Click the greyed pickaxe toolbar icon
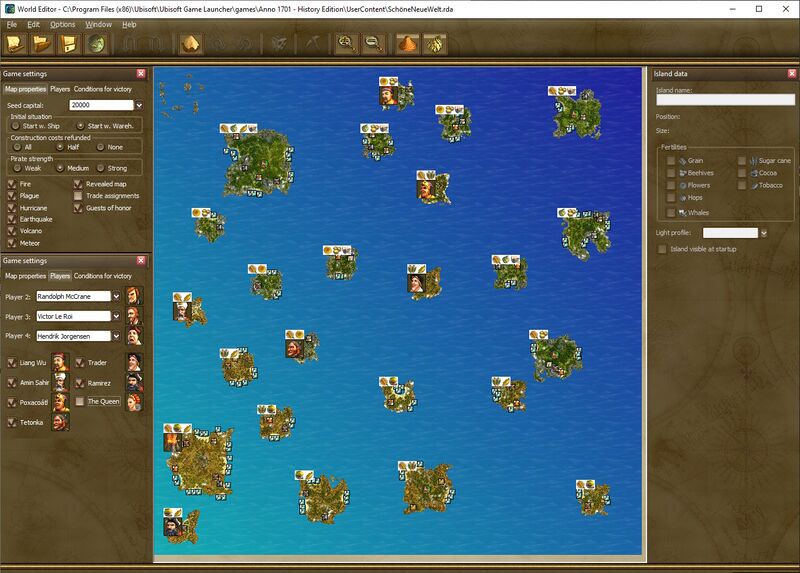This screenshot has width=800, height=573. (x=313, y=44)
